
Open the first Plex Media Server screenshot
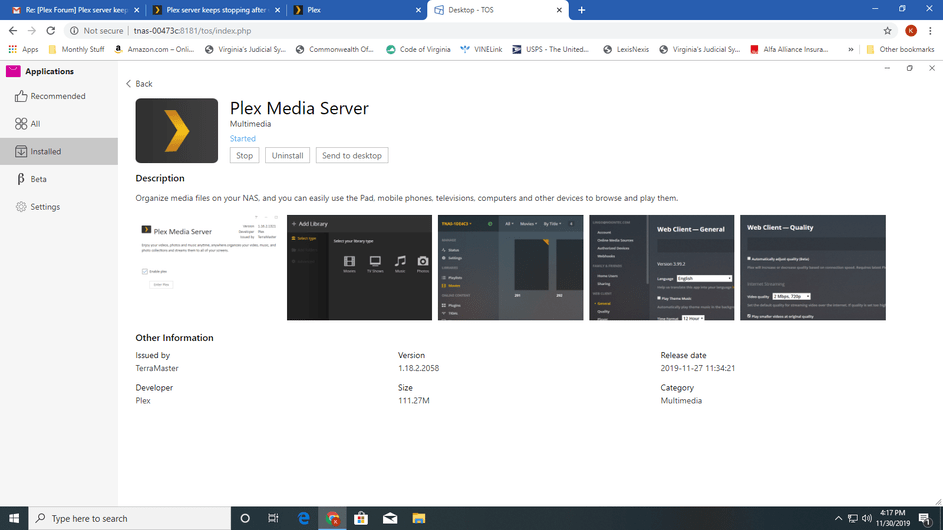click(x=208, y=268)
